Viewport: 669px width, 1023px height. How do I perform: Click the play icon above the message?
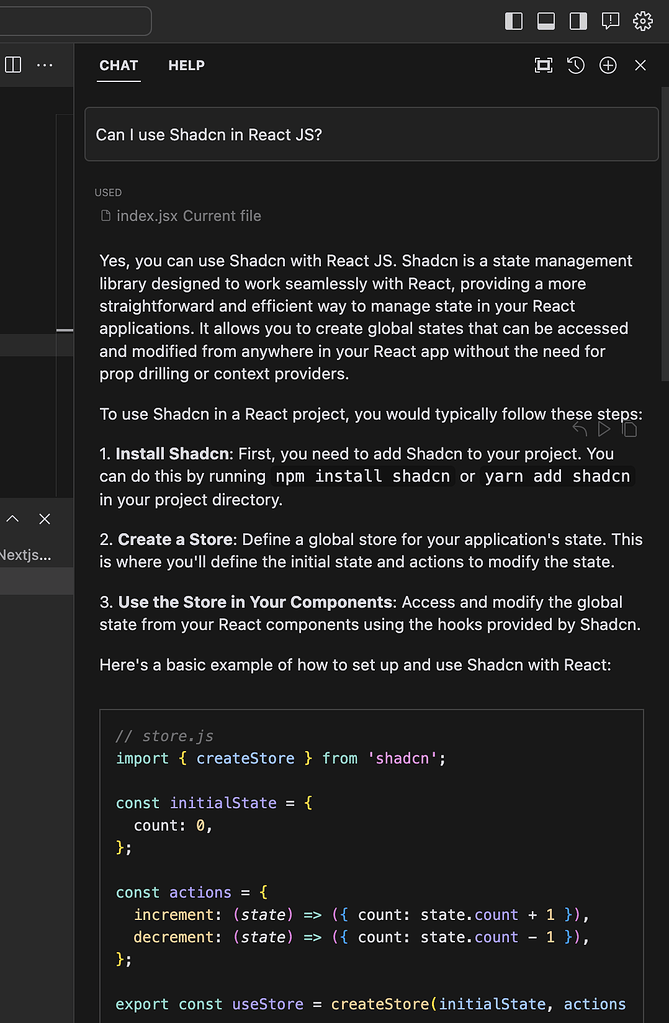(x=604, y=429)
